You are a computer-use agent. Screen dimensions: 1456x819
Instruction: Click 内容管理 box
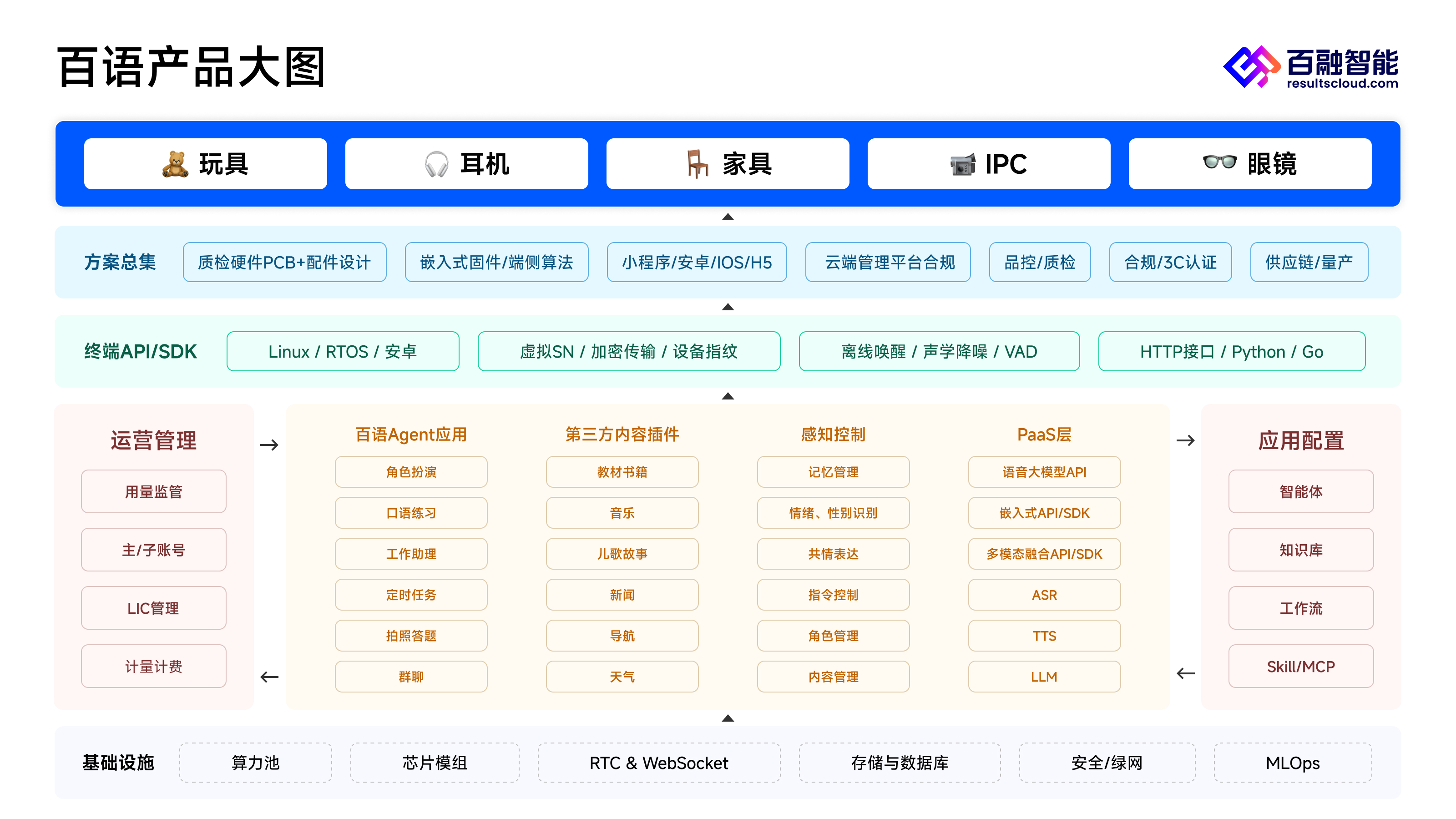[834, 677]
